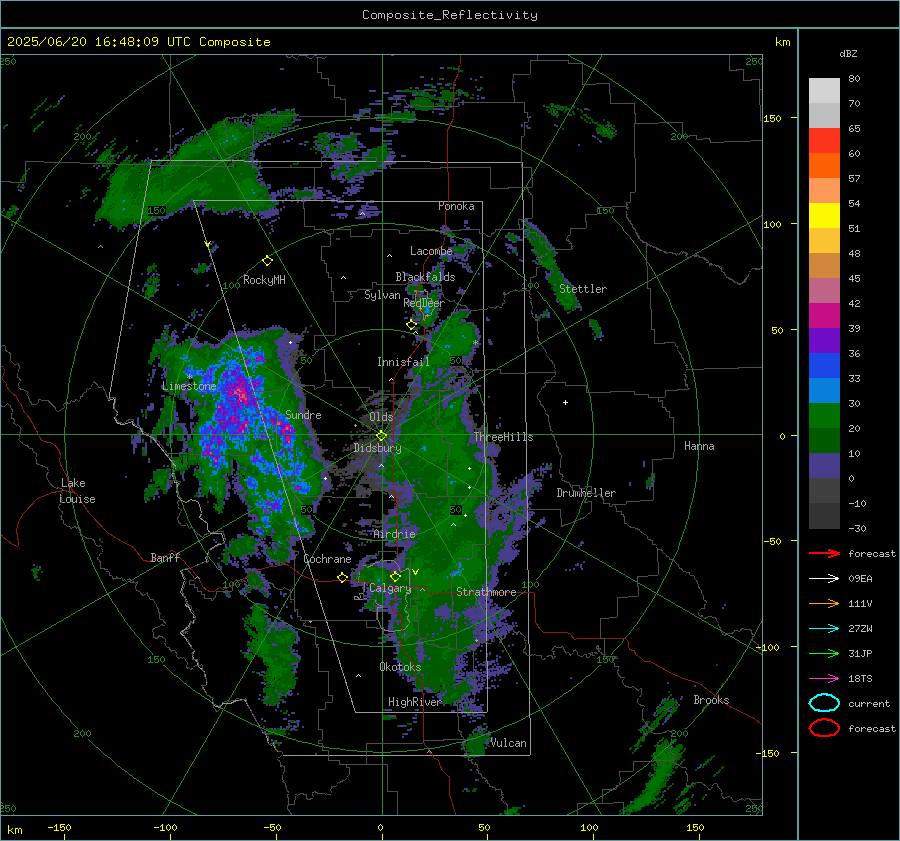Click the yellow diamond marker beside RockyMH
The image size is (900, 841).
[x=267, y=261]
